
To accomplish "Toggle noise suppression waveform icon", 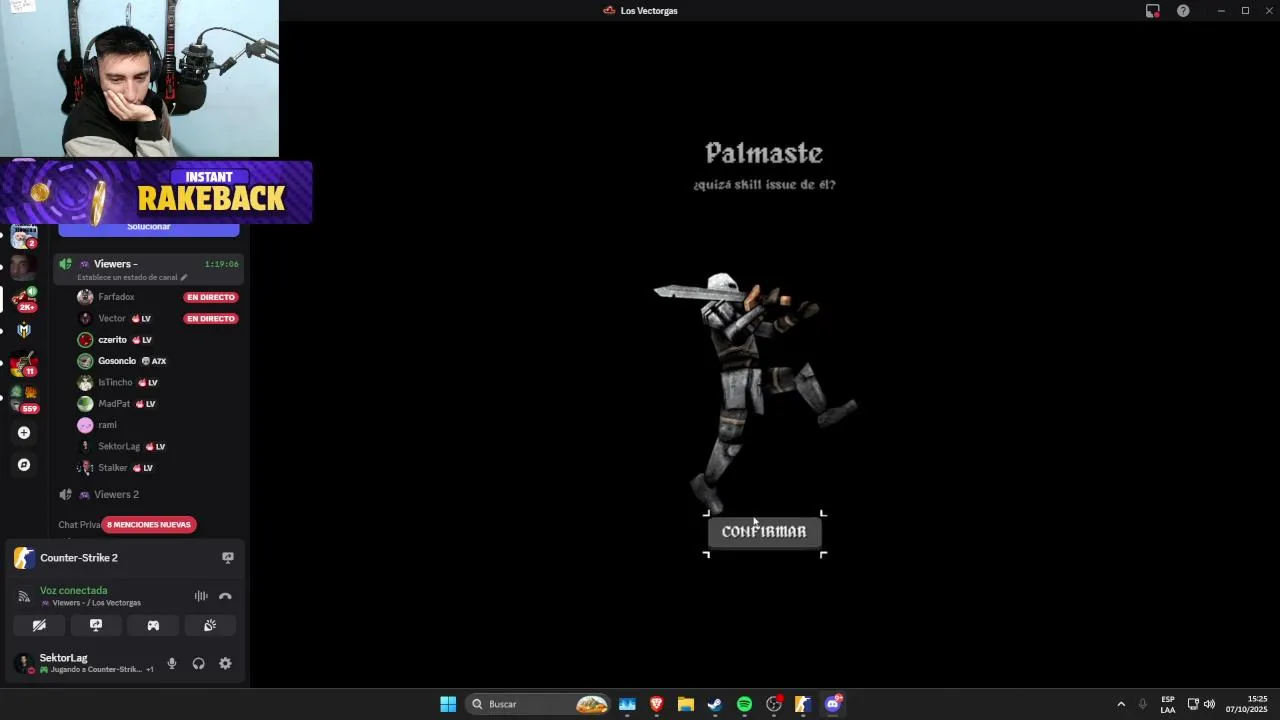I will pos(201,596).
